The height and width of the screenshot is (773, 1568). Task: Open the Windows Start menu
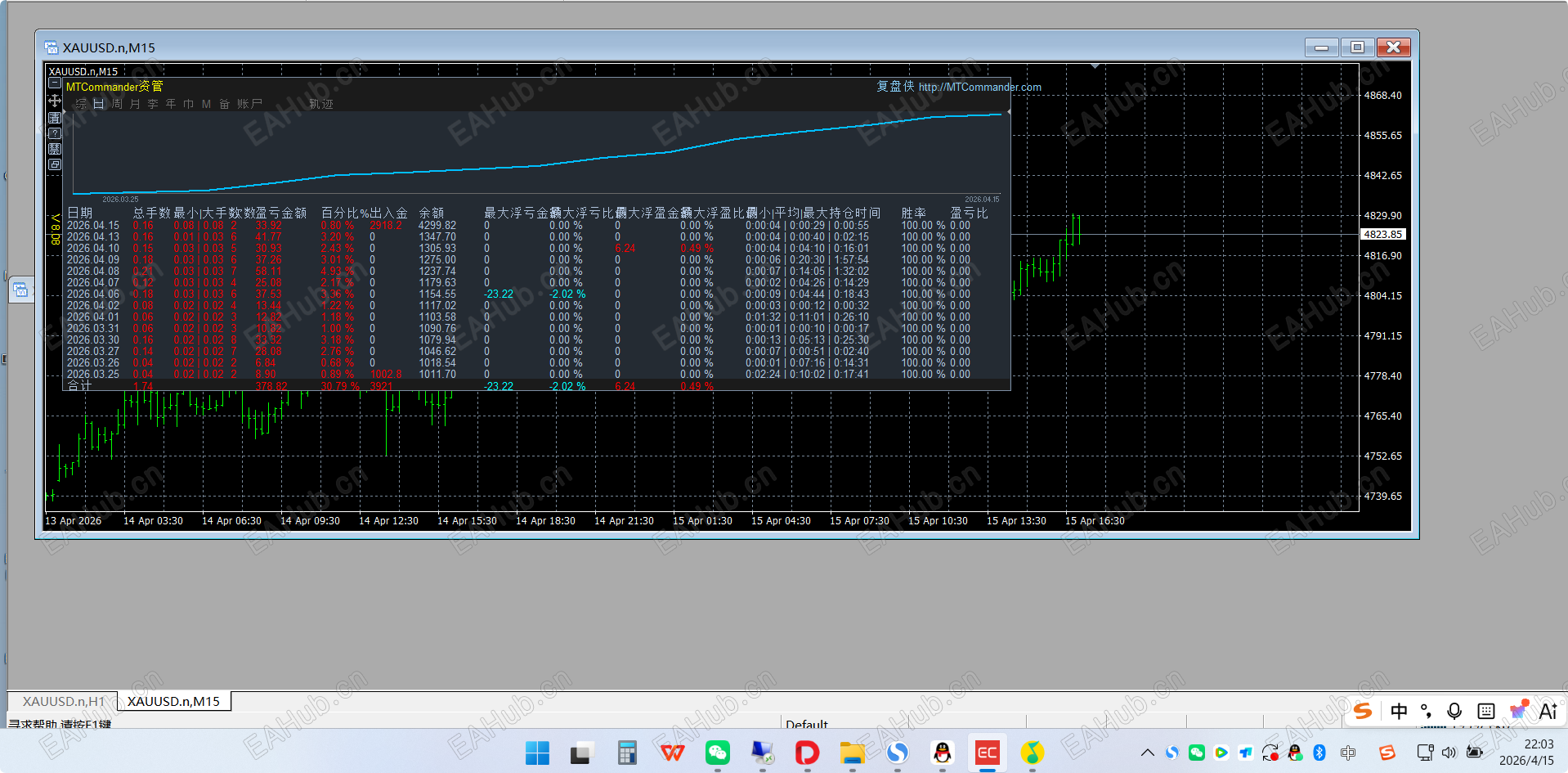(x=537, y=753)
